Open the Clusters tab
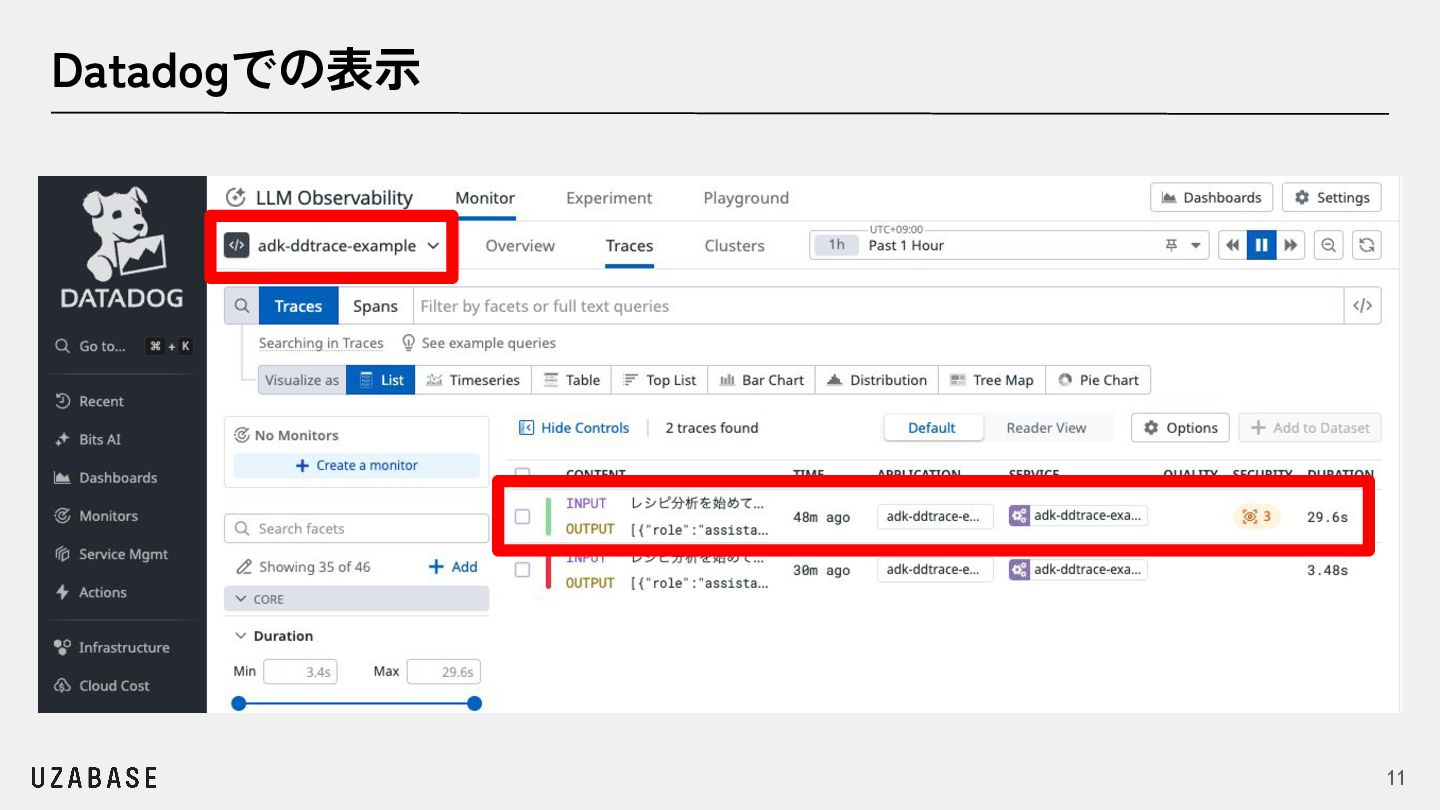1440x810 pixels. tap(734, 245)
